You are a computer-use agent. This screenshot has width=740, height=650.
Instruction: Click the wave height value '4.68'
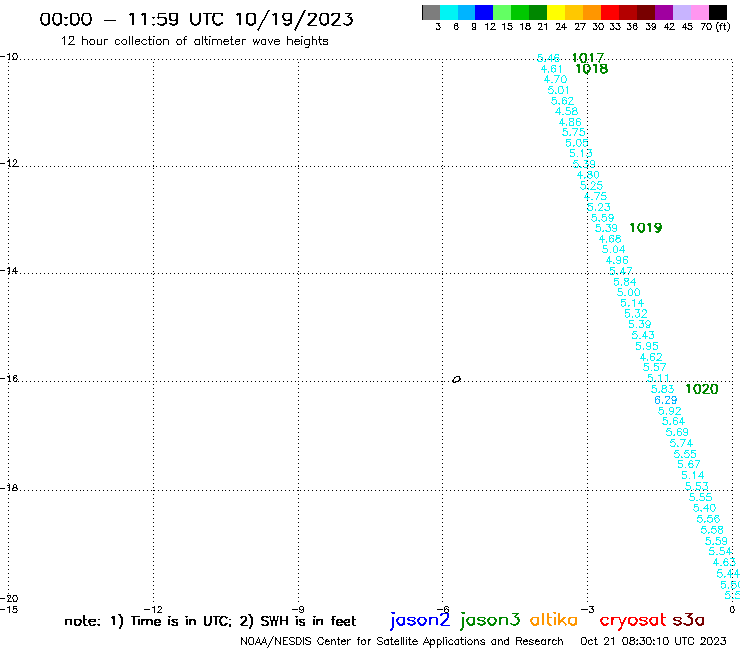point(610,239)
